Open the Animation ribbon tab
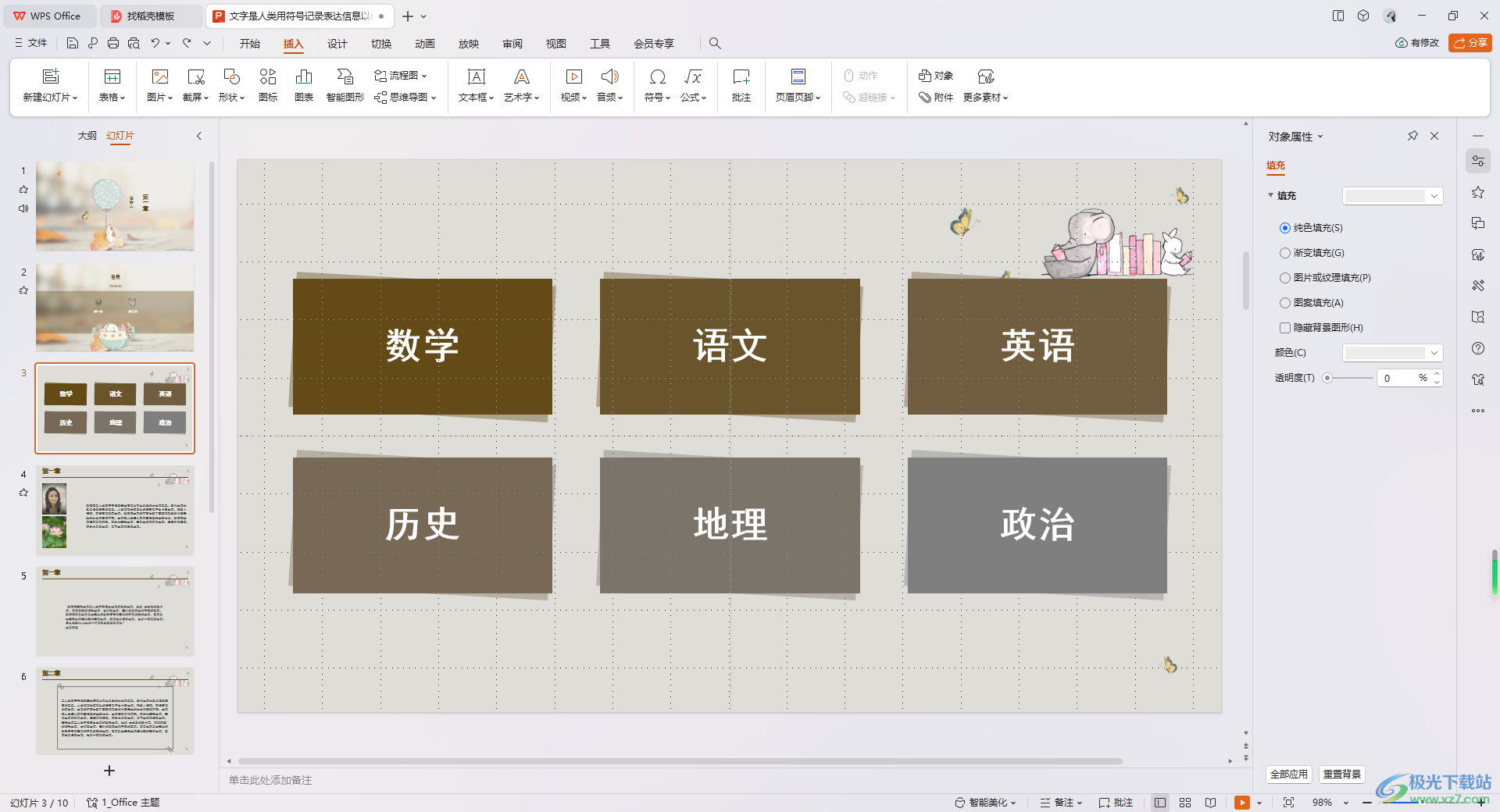This screenshot has height=812, width=1500. (425, 44)
